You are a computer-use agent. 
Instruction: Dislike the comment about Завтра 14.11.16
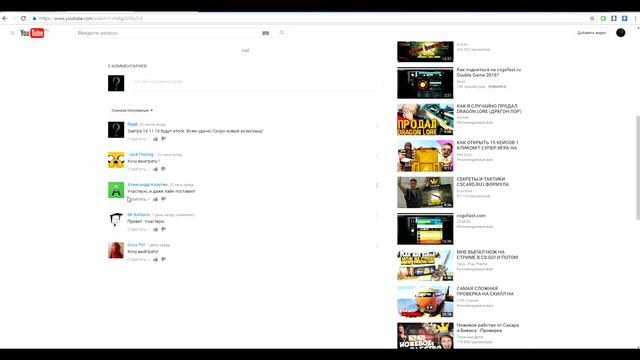click(164, 139)
